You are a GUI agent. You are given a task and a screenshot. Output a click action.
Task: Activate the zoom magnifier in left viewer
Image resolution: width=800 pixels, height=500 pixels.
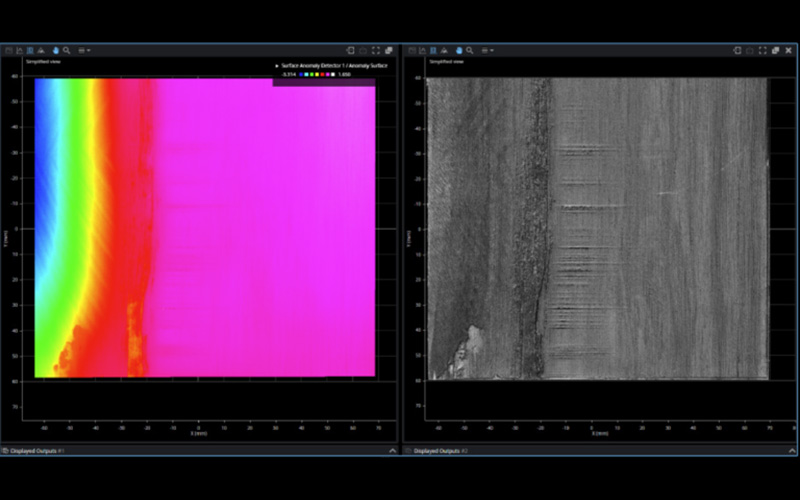pyautogui.click(x=66, y=50)
